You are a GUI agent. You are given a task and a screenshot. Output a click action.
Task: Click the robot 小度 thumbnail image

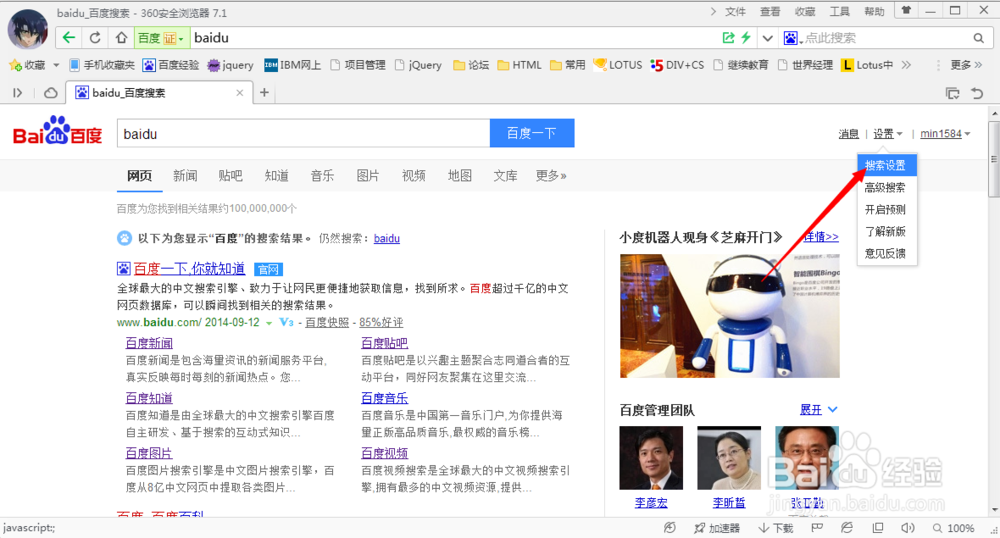click(x=730, y=316)
